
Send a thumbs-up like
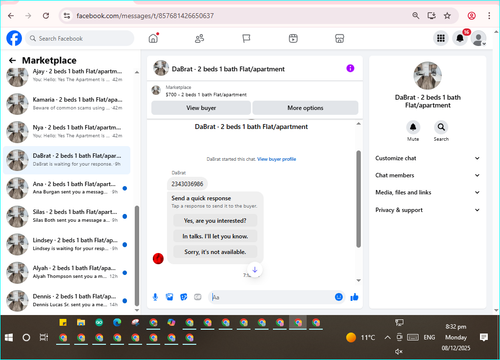(354, 297)
